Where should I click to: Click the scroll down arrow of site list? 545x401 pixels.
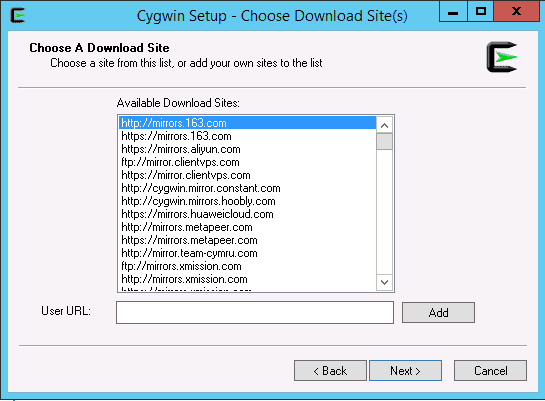384,282
